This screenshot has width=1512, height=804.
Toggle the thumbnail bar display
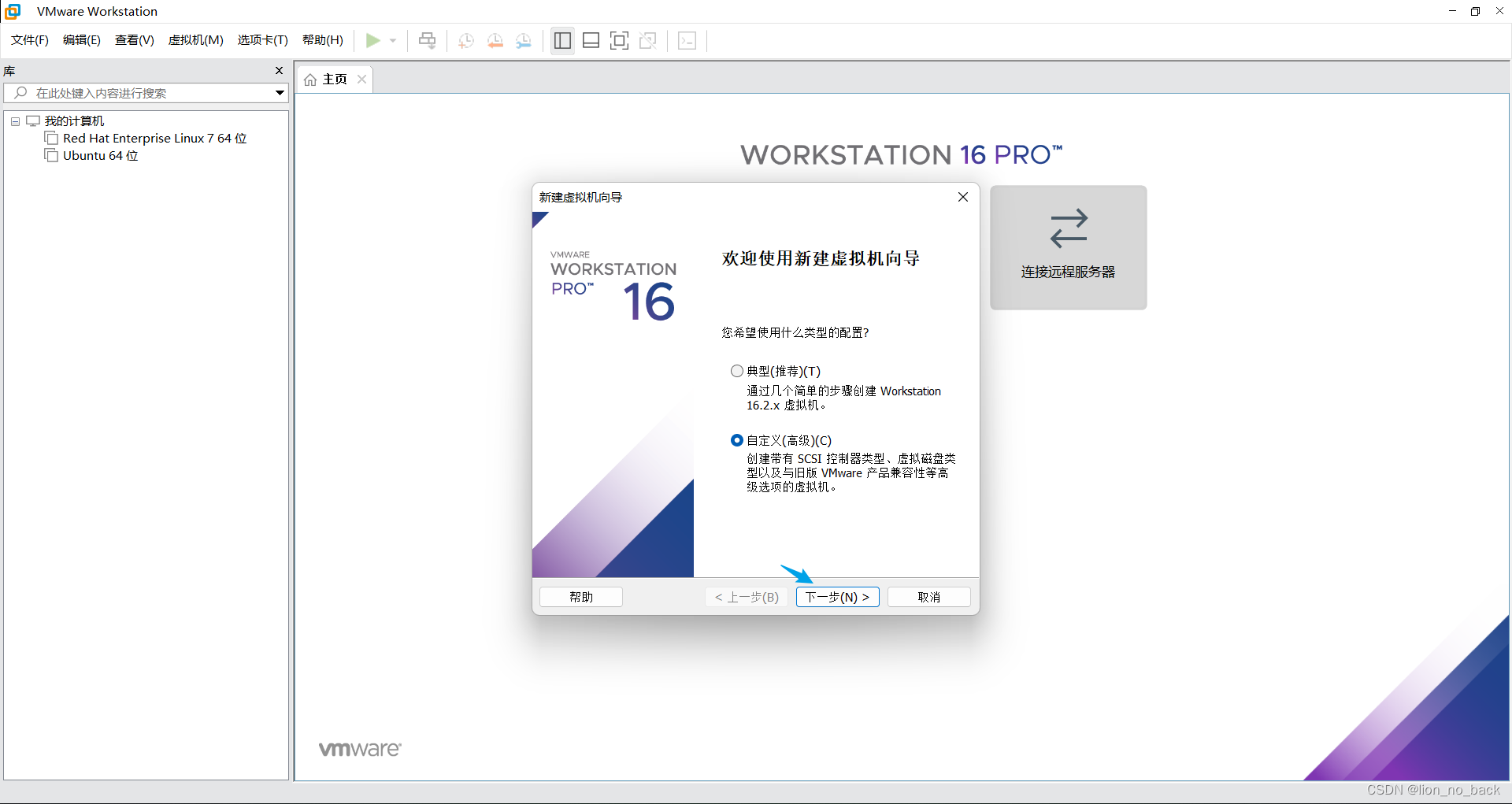(x=591, y=40)
